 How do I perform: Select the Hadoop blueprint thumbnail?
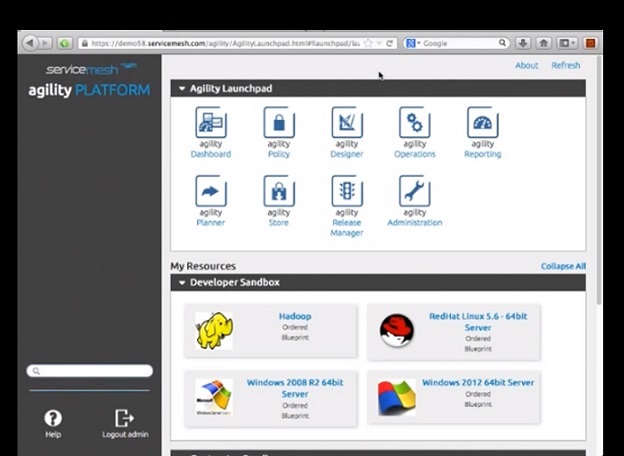(214, 331)
